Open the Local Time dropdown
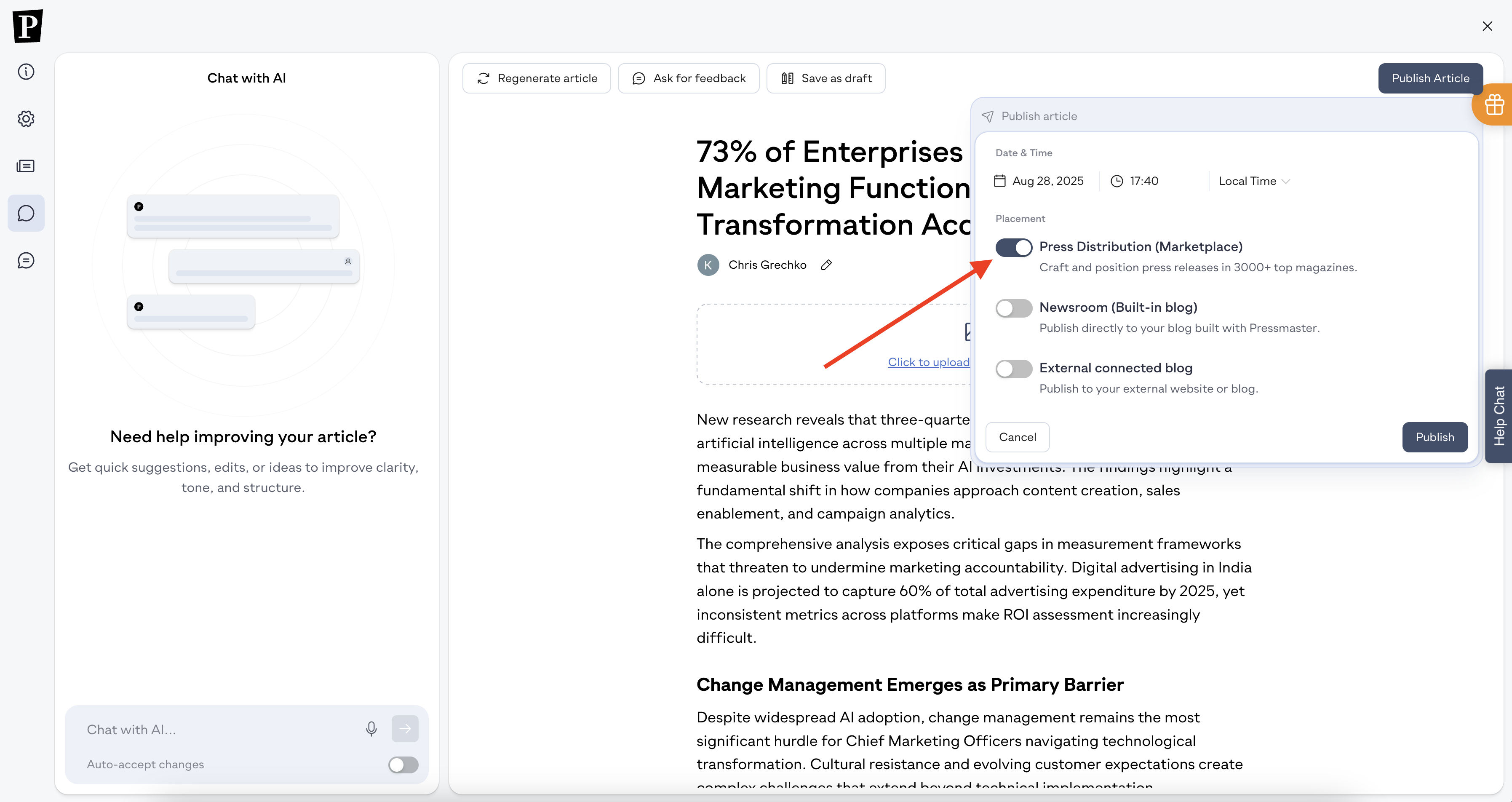Viewport: 1512px width, 802px height. pyautogui.click(x=1254, y=181)
